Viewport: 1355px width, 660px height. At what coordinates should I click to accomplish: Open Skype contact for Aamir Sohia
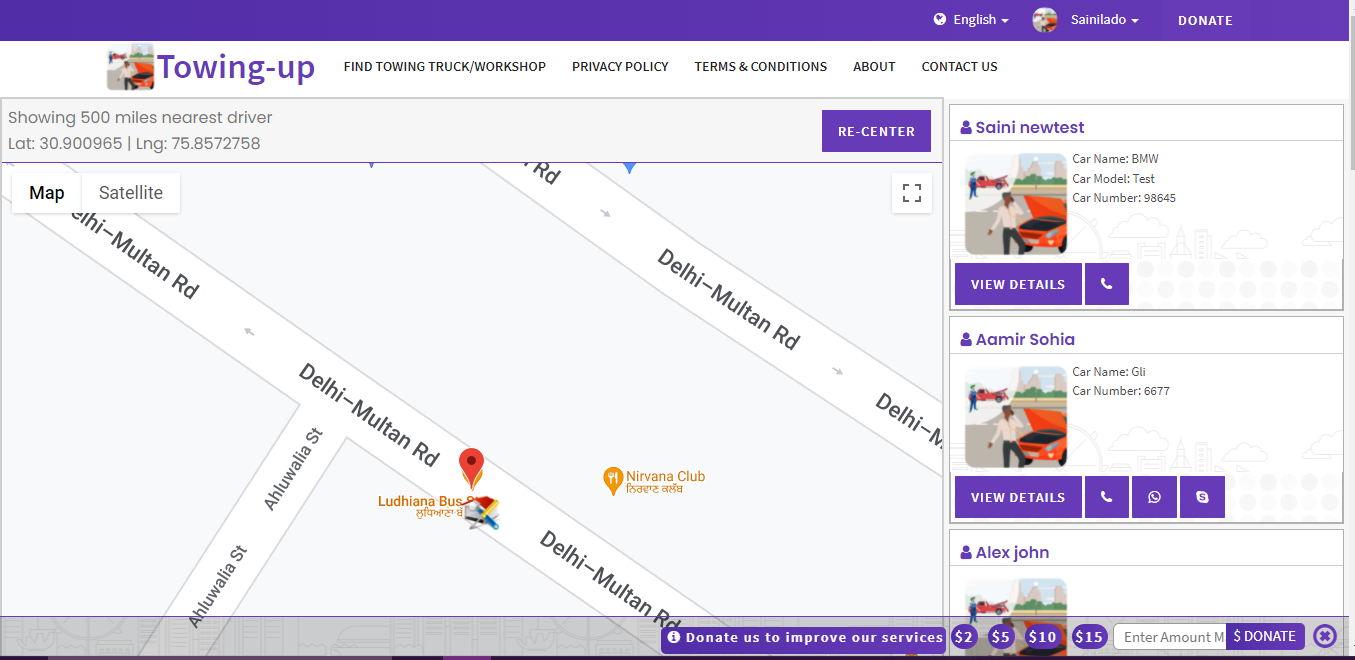click(x=1202, y=497)
